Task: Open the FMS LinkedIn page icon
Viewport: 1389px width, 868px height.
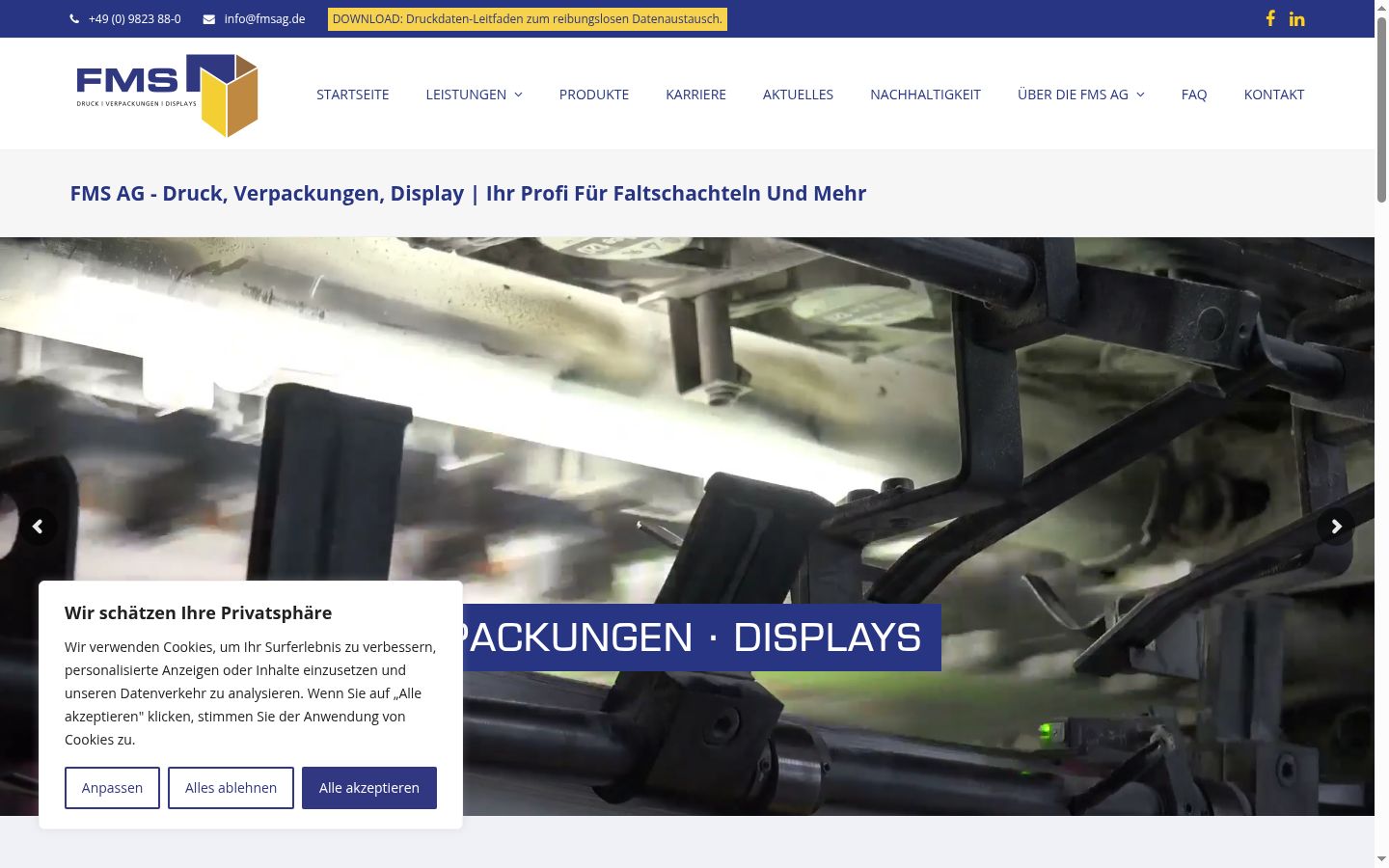Action: 1296,18
